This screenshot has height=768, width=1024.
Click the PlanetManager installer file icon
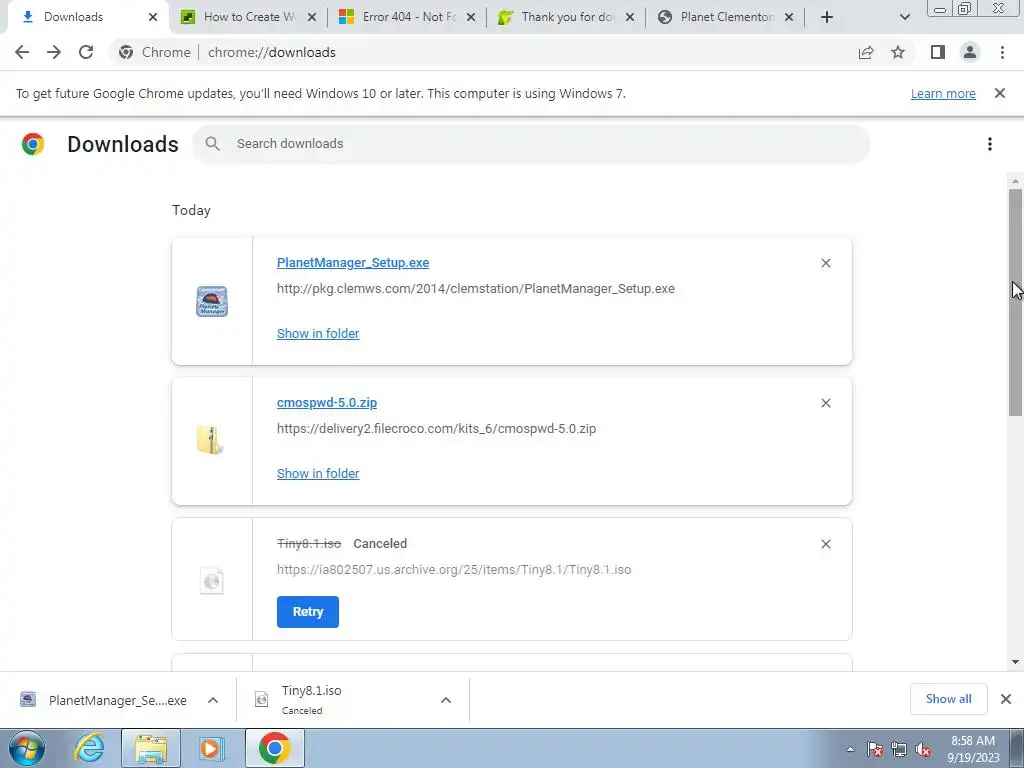[x=212, y=301]
